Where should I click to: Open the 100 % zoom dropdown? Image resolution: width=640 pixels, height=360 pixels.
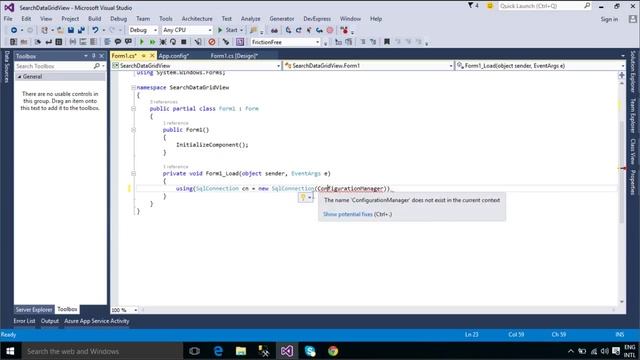(x=124, y=310)
